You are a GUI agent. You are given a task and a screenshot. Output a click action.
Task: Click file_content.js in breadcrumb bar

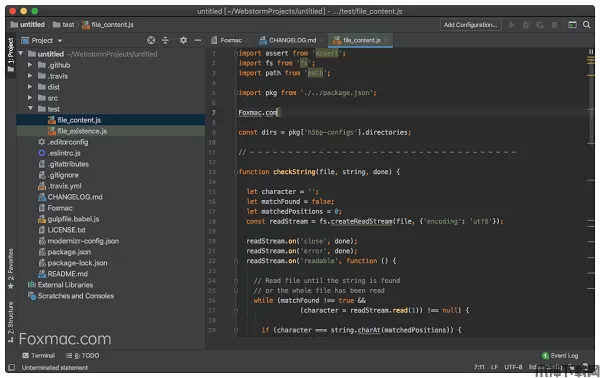(x=108, y=25)
